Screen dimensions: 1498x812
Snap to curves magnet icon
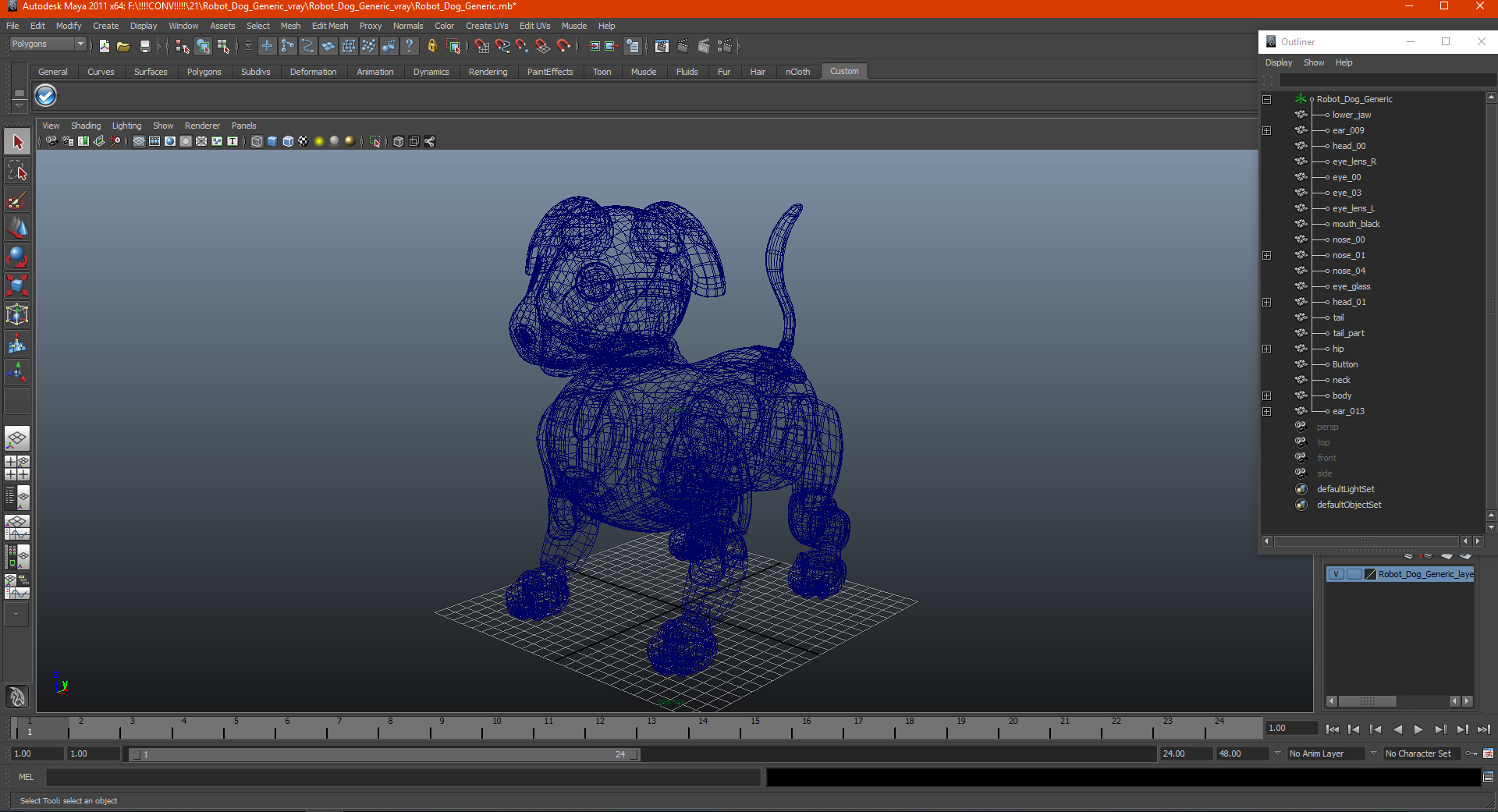pyautogui.click(x=502, y=47)
